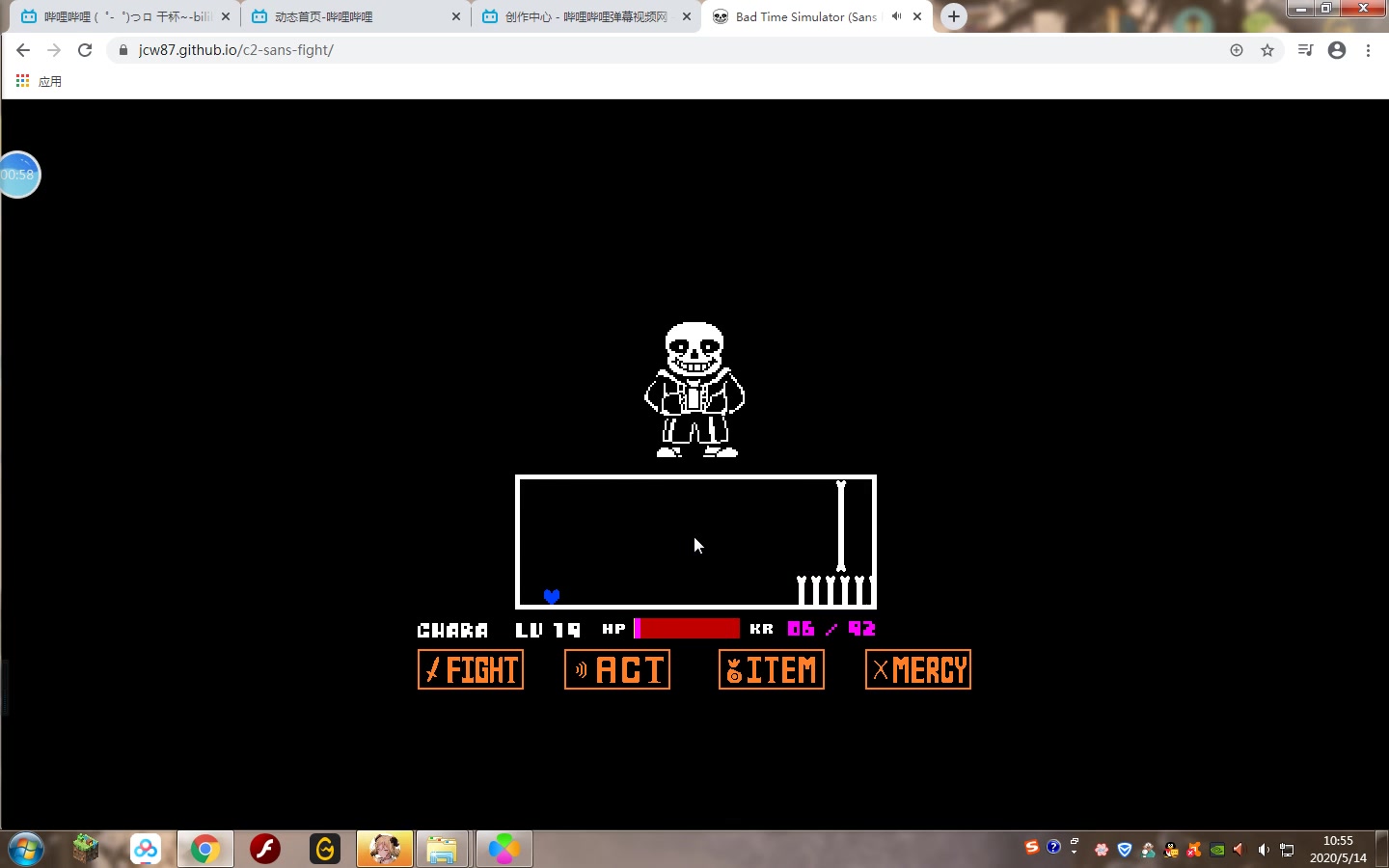This screenshot has width=1389, height=868.
Task: Click the back navigation arrow
Action: click(x=23, y=50)
